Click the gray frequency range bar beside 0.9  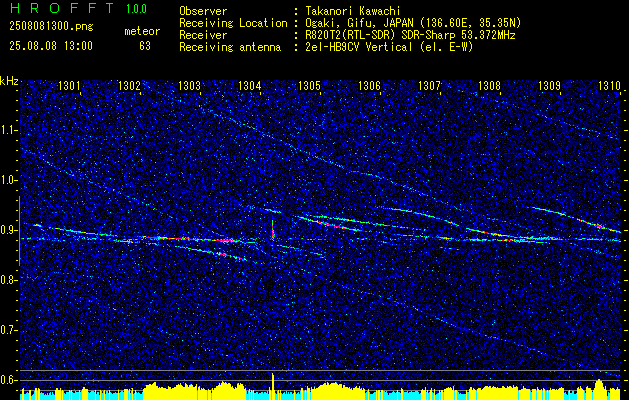click(19, 231)
